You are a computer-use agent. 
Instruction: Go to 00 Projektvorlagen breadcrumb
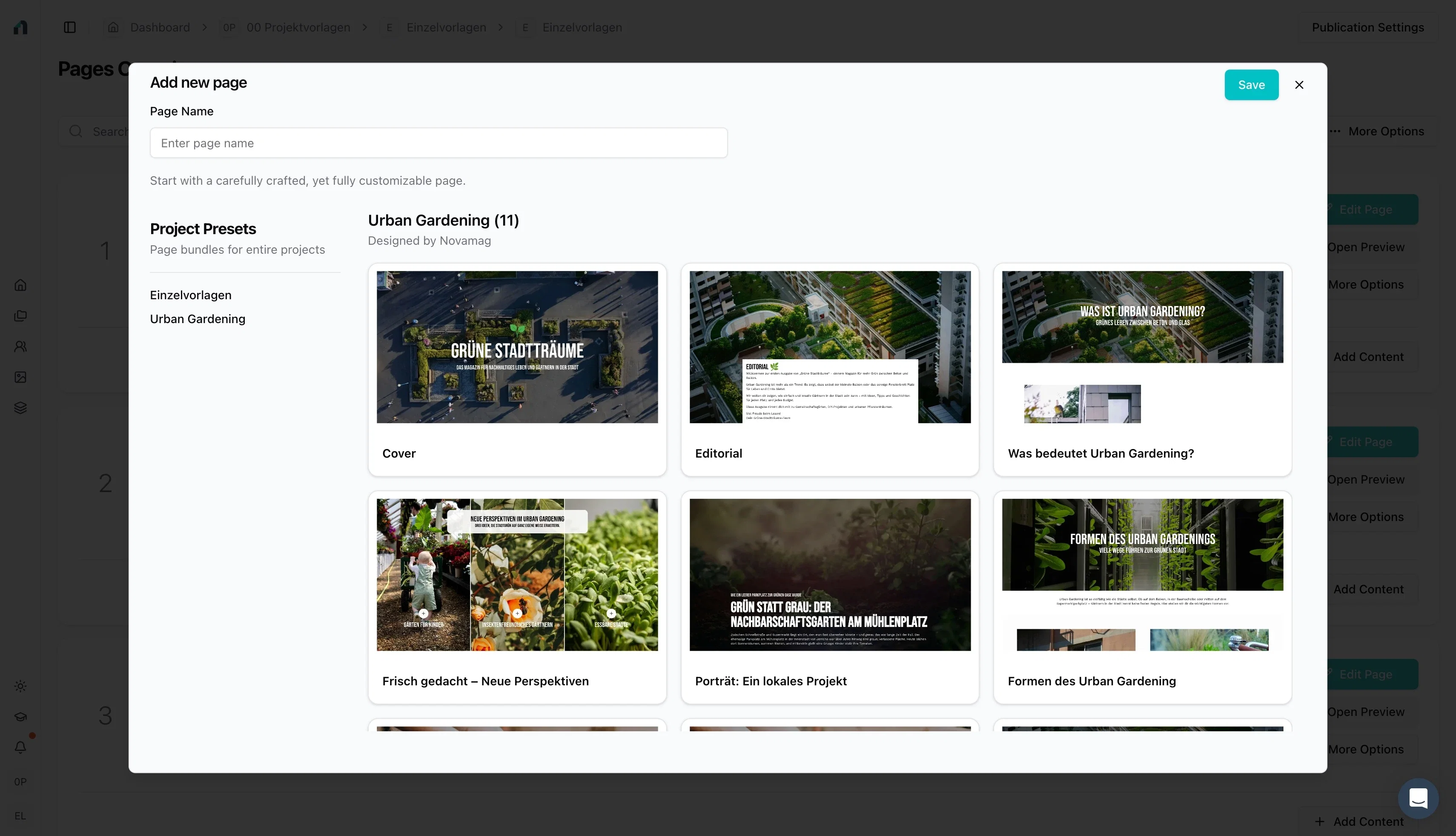(298, 27)
